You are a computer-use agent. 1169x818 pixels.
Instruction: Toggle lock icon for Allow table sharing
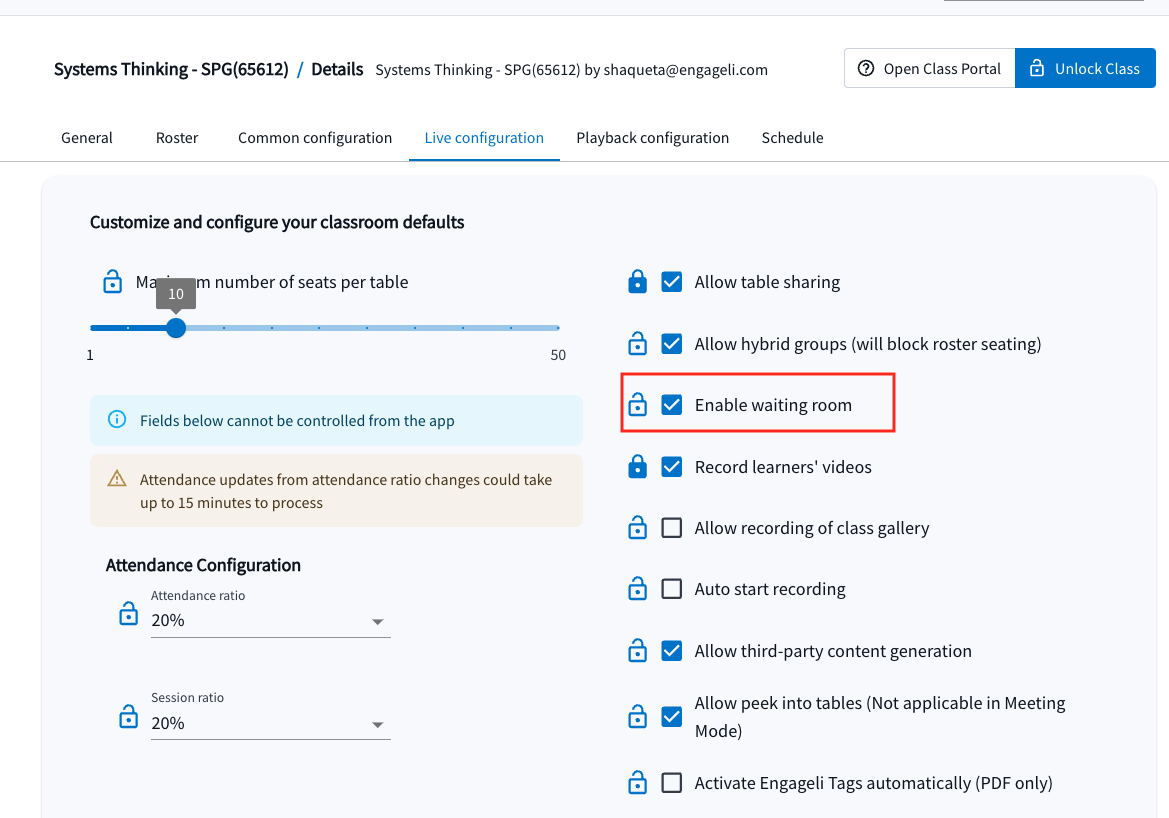point(637,282)
